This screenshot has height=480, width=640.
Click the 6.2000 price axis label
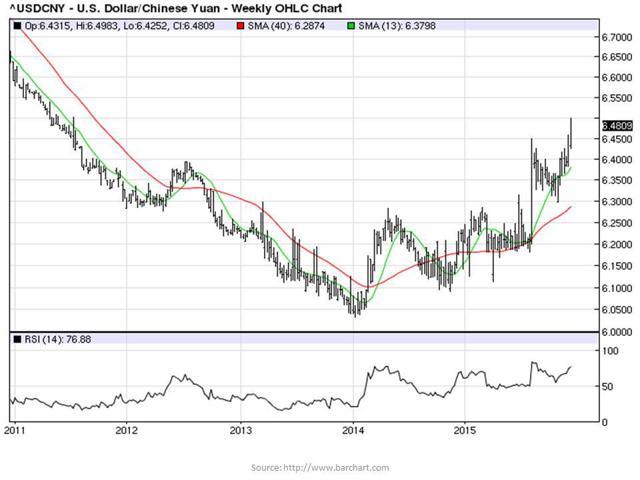click(x=617, y=244)
